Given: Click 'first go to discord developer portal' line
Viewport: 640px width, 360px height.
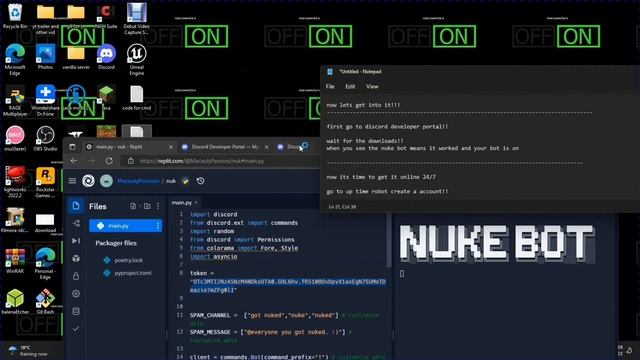Looking at the screenshot, I should [x=387, y=127].
